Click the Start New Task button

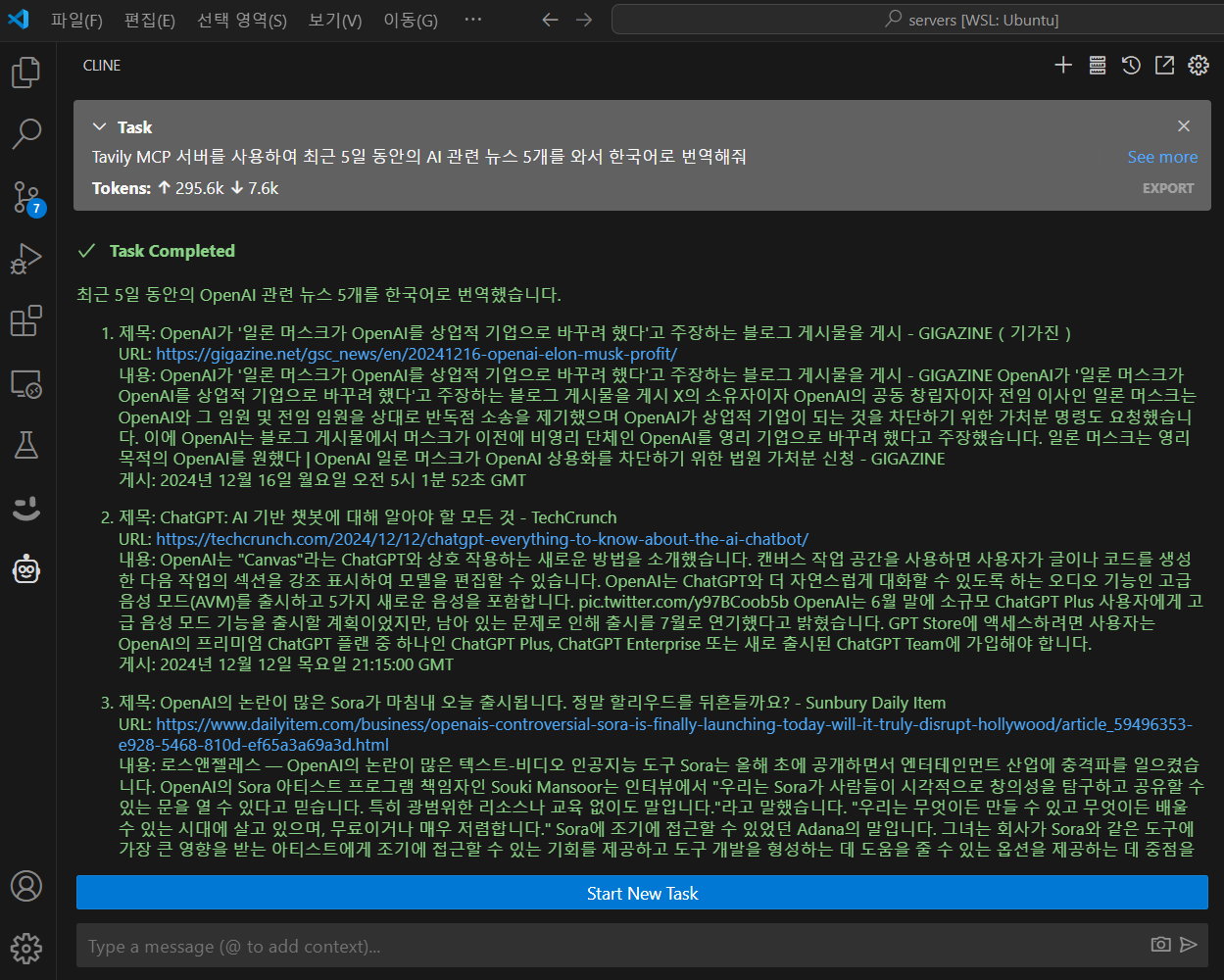642,893
